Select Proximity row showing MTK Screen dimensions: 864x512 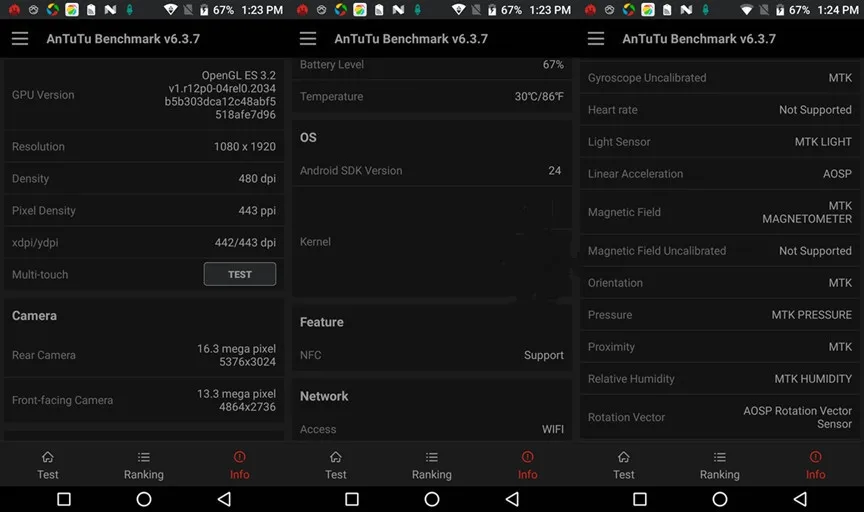point(720,347)
